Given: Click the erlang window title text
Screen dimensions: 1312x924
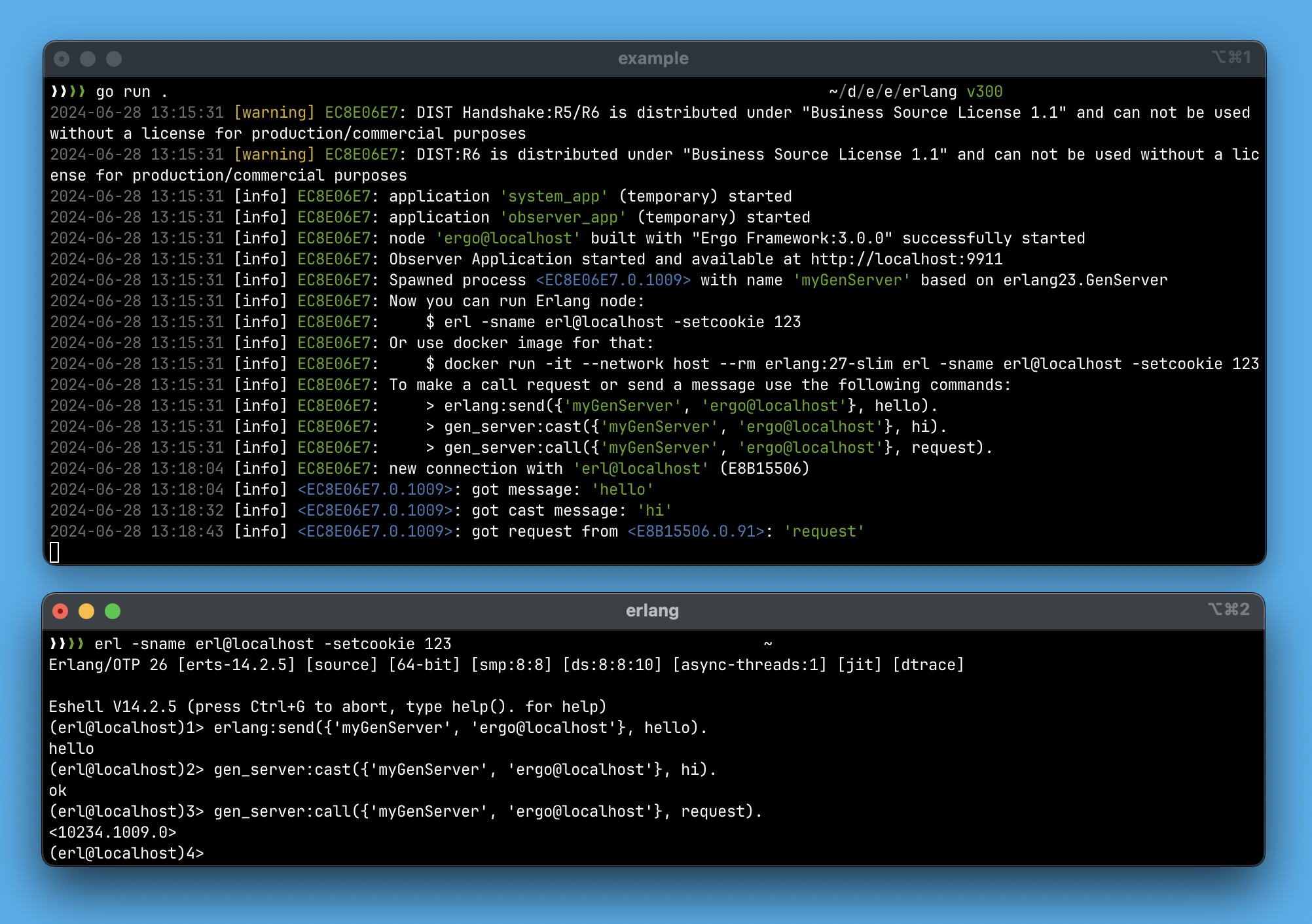Looking at the screenshot, I should click(652, 611).
